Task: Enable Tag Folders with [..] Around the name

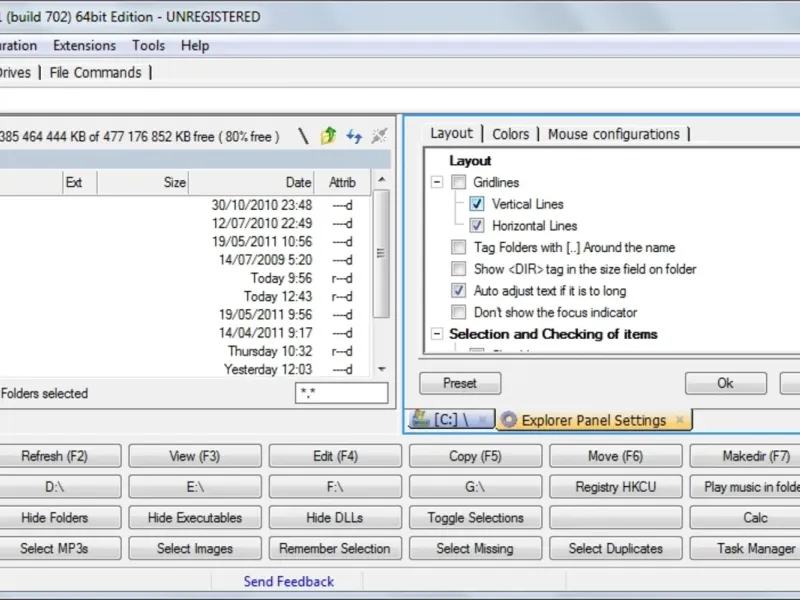Action: (459, 247)
